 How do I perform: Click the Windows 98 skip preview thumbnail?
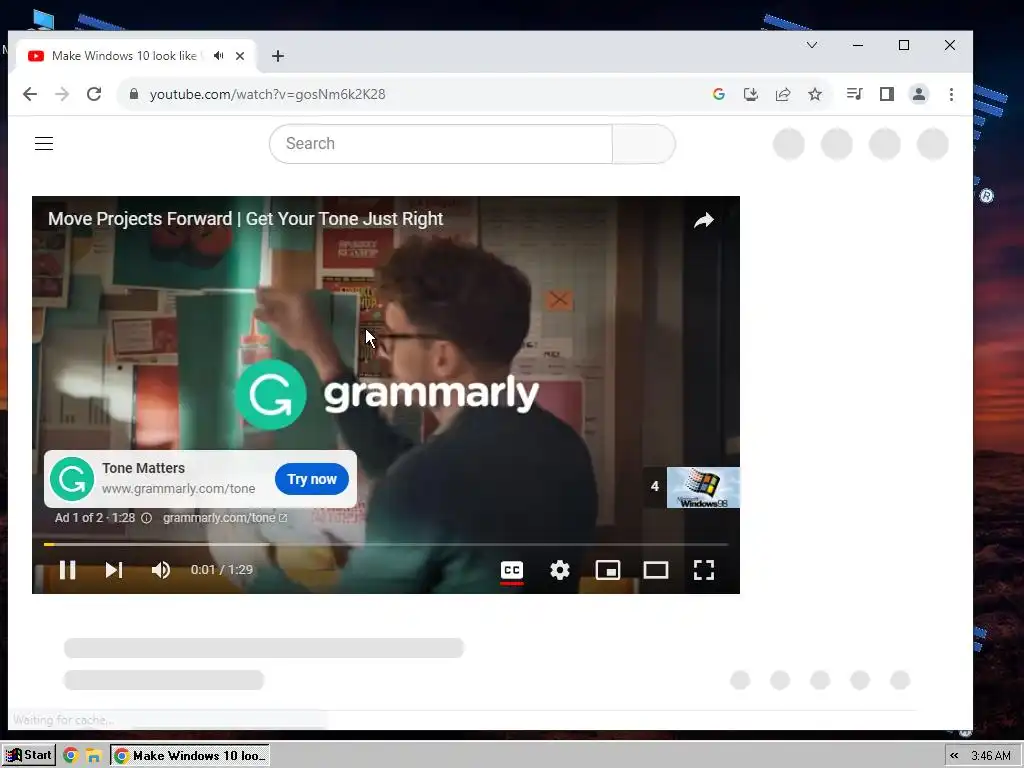click(x=703, y=487)
